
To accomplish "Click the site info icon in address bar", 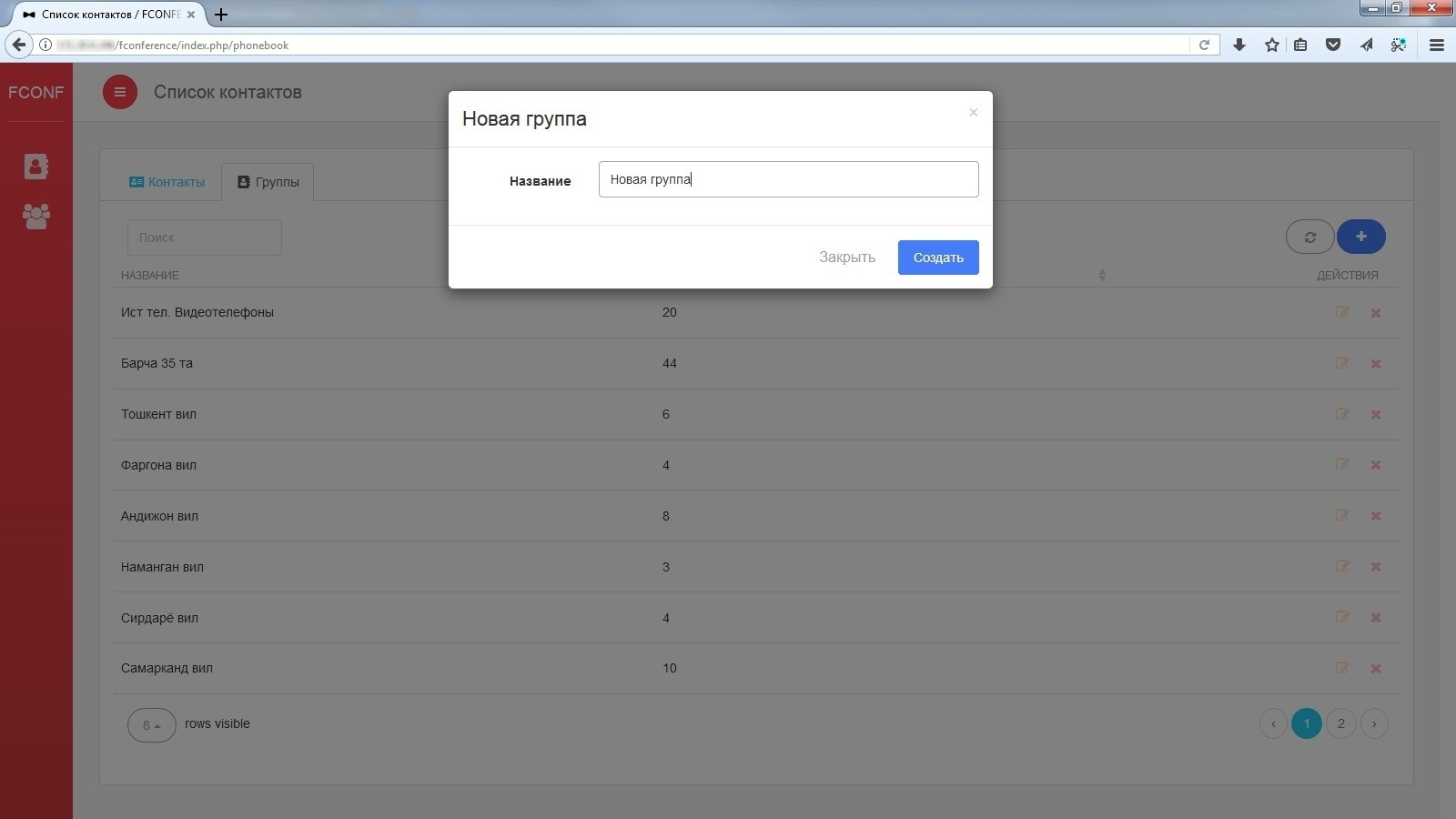I will coord(45,45).
